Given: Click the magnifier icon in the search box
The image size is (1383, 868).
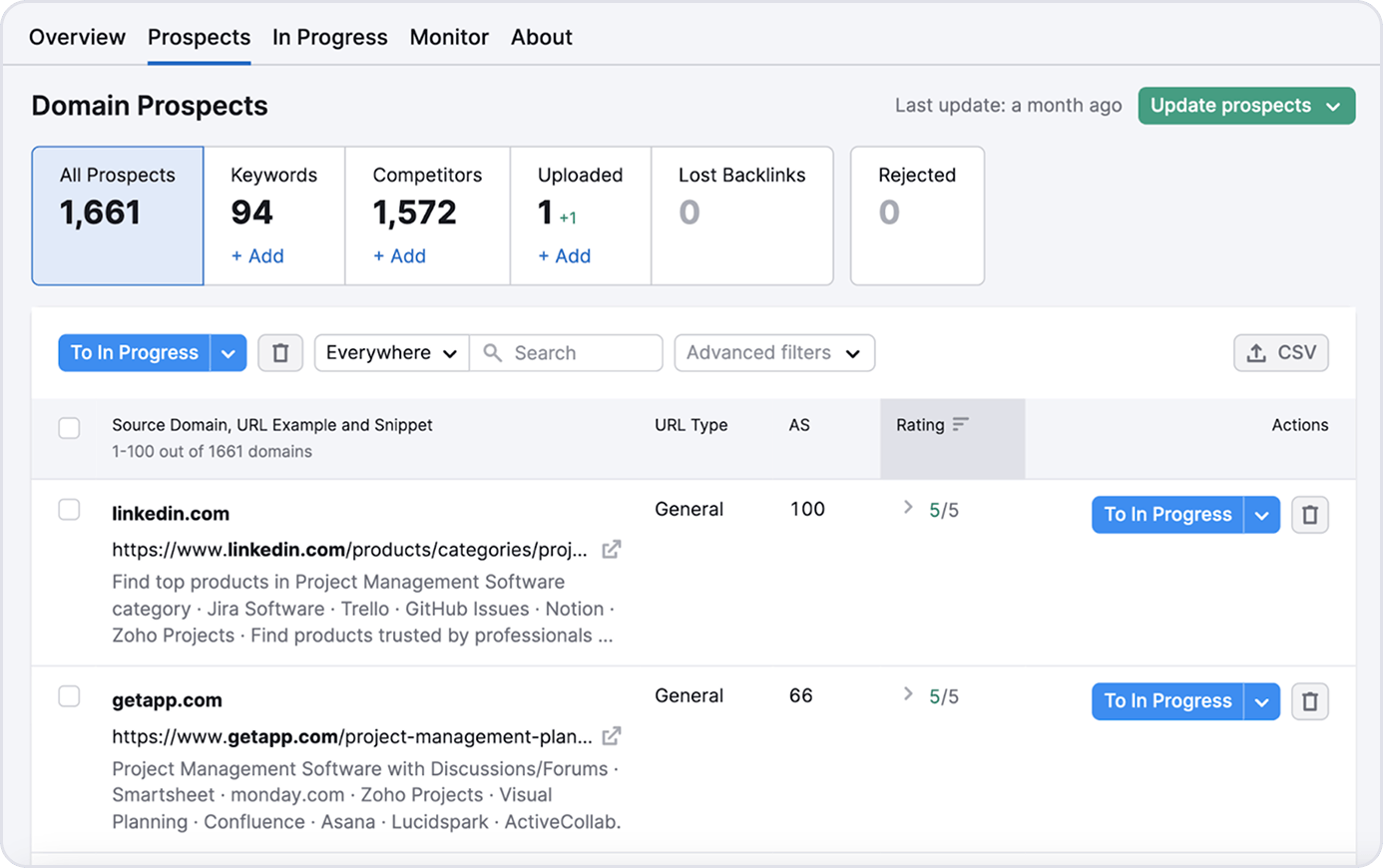Looking at the screenshot, I should coord(492,352).
